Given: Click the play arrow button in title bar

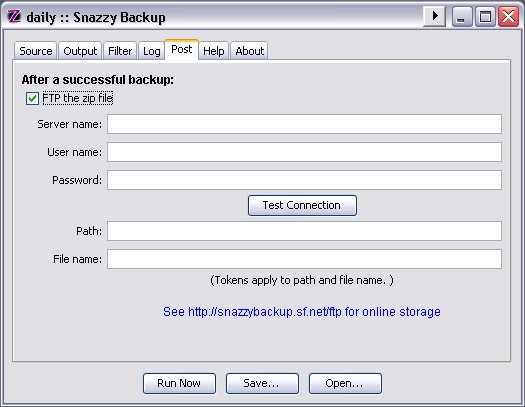Looking at the screenshot, I should coord(434,16).
